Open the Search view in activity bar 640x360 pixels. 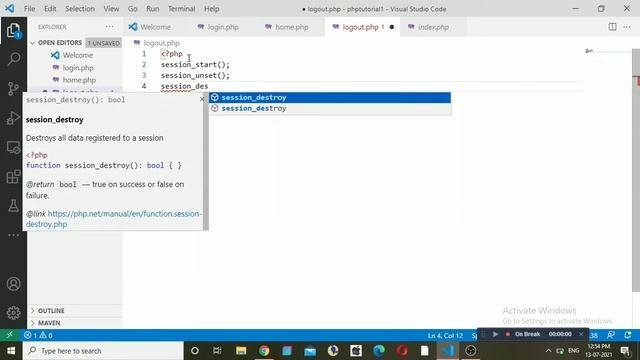[13, 59]
